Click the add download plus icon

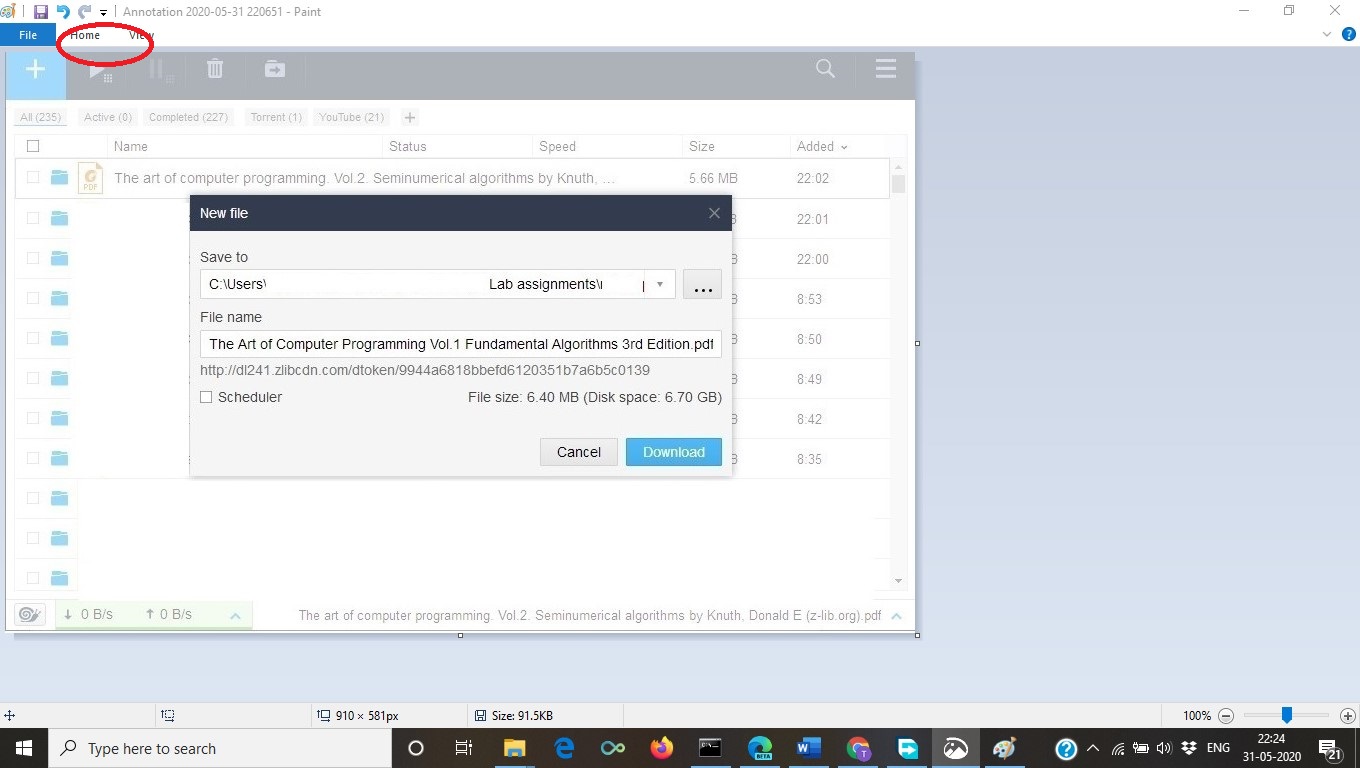pos(35,70)
